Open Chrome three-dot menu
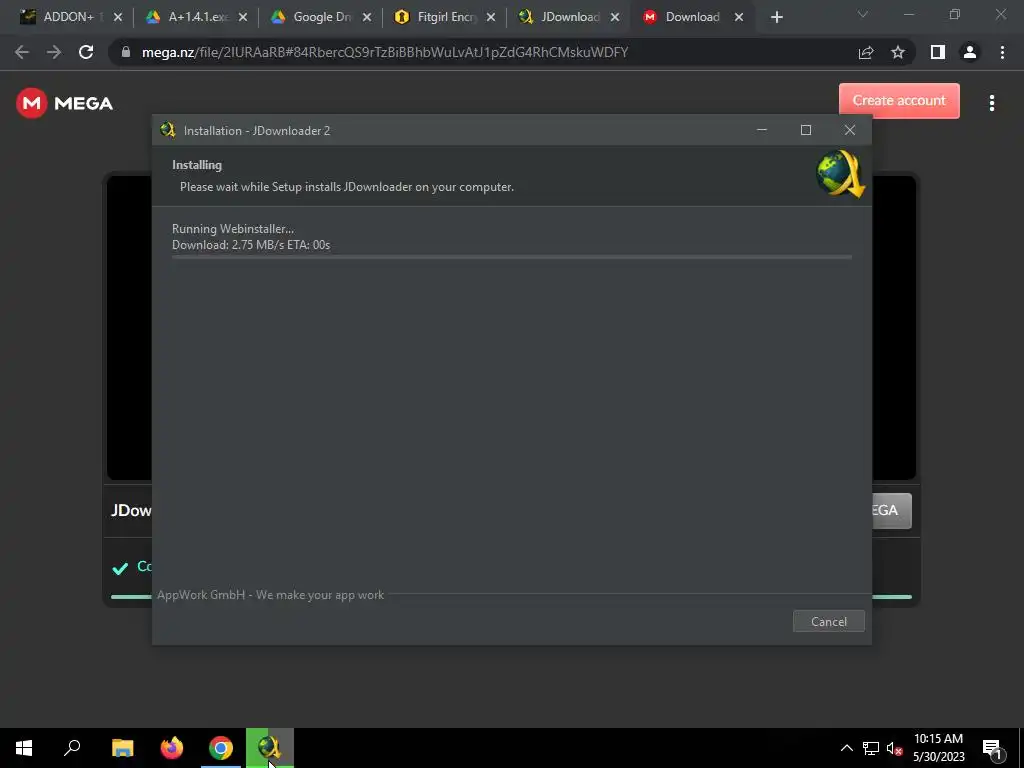 [x=1002, y=52]
